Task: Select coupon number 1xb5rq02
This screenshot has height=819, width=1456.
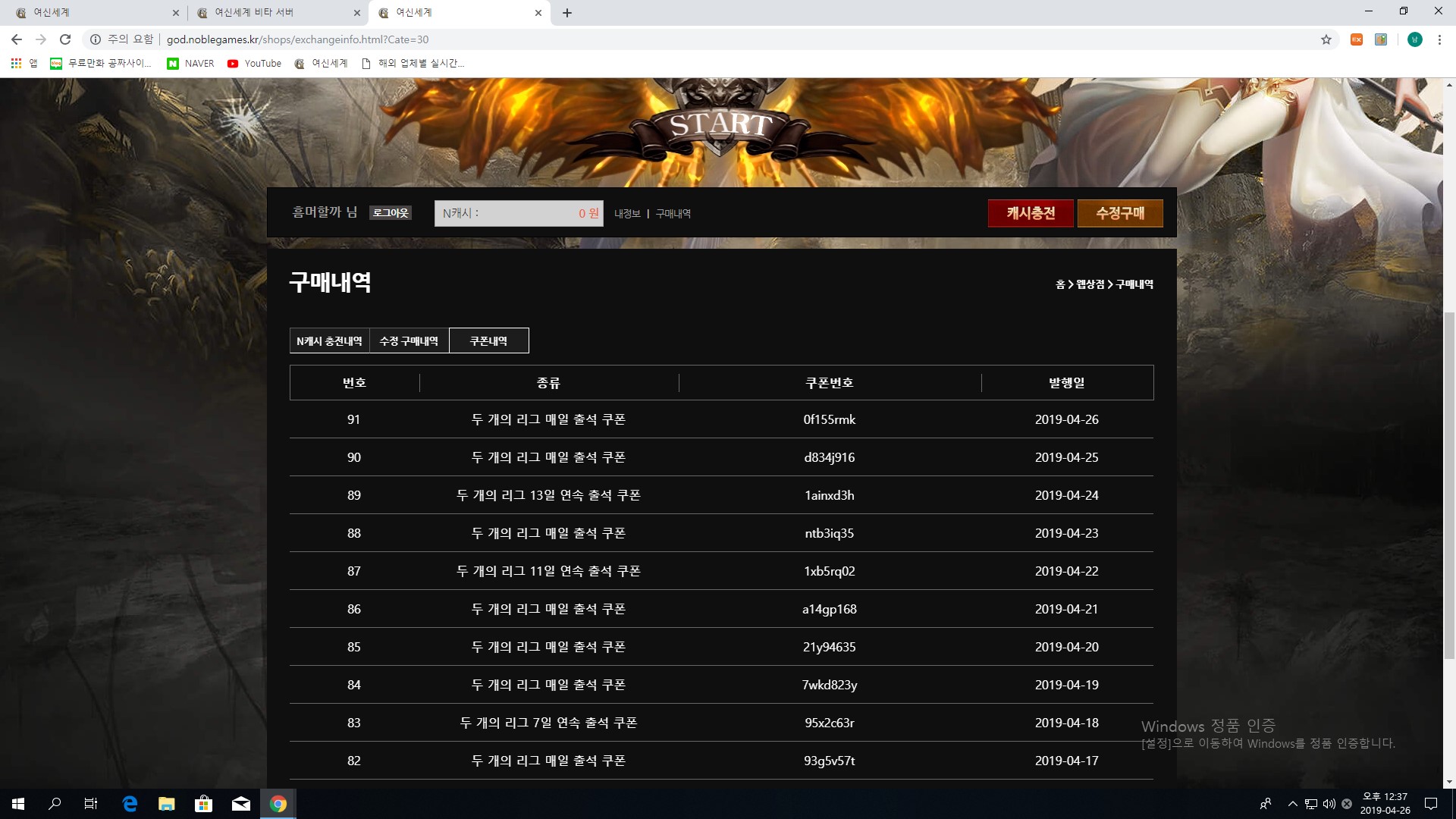Action: pos(830,571)
